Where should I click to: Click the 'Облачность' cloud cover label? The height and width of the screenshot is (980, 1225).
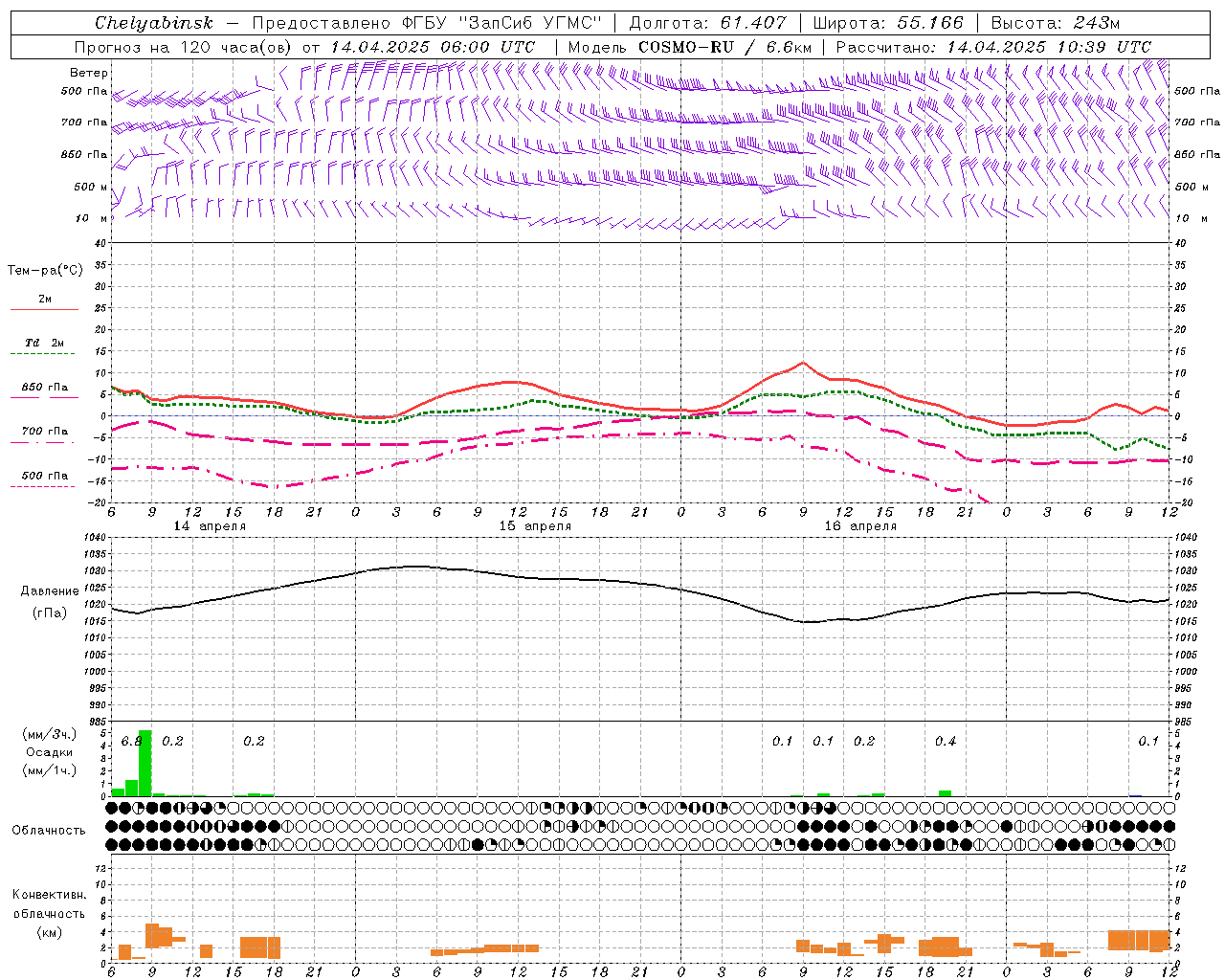pyautogui.click(x=49, y=831)
